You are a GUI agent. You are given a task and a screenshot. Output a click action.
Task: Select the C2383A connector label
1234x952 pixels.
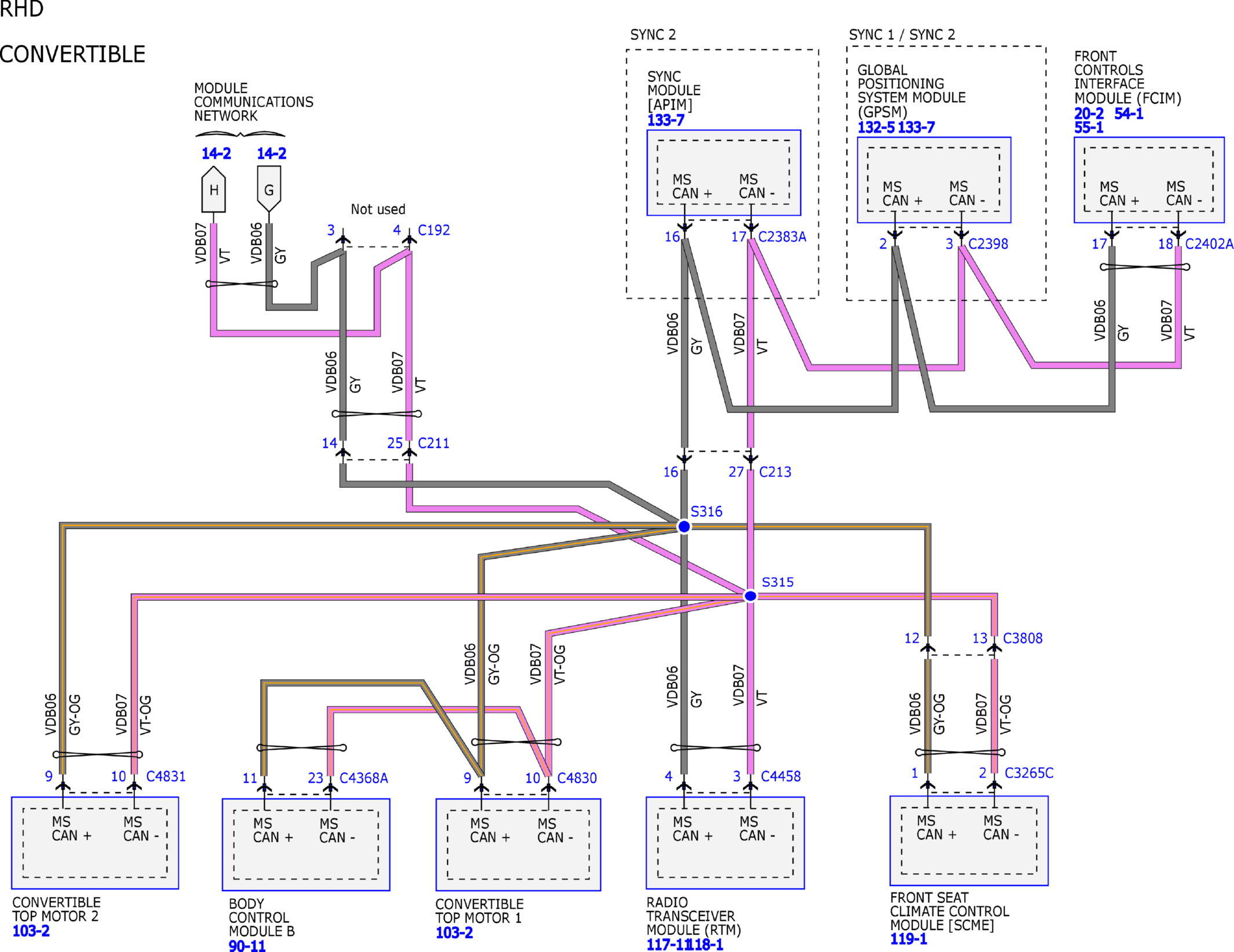click(782, 236)
